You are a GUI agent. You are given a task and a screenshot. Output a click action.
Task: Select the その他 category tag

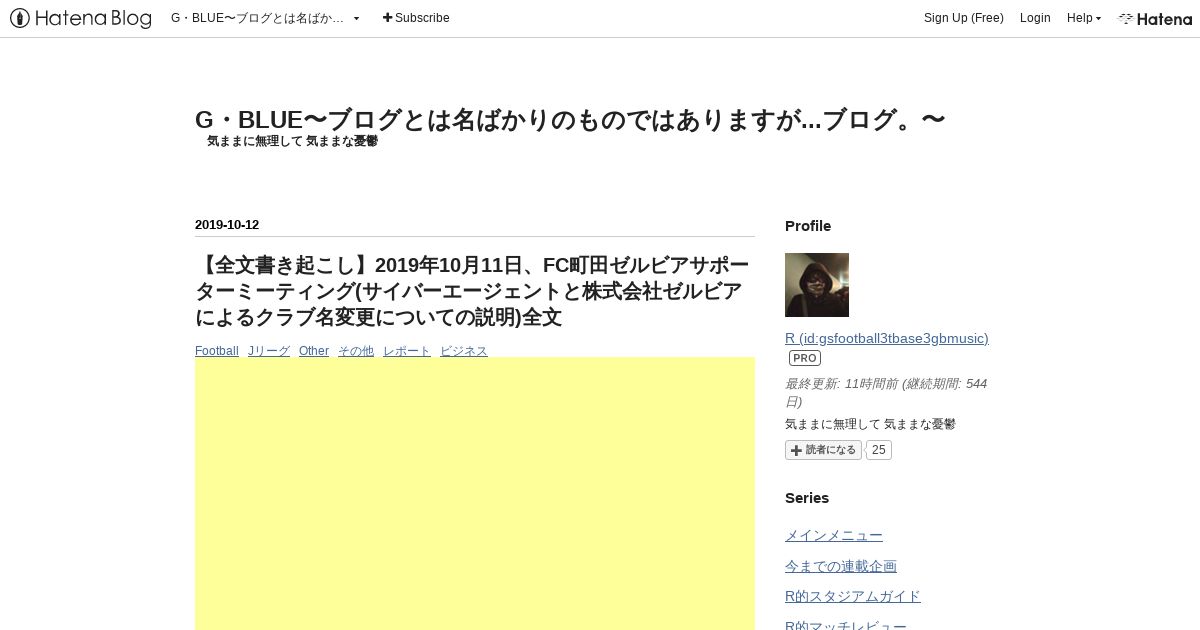(356, 351)
